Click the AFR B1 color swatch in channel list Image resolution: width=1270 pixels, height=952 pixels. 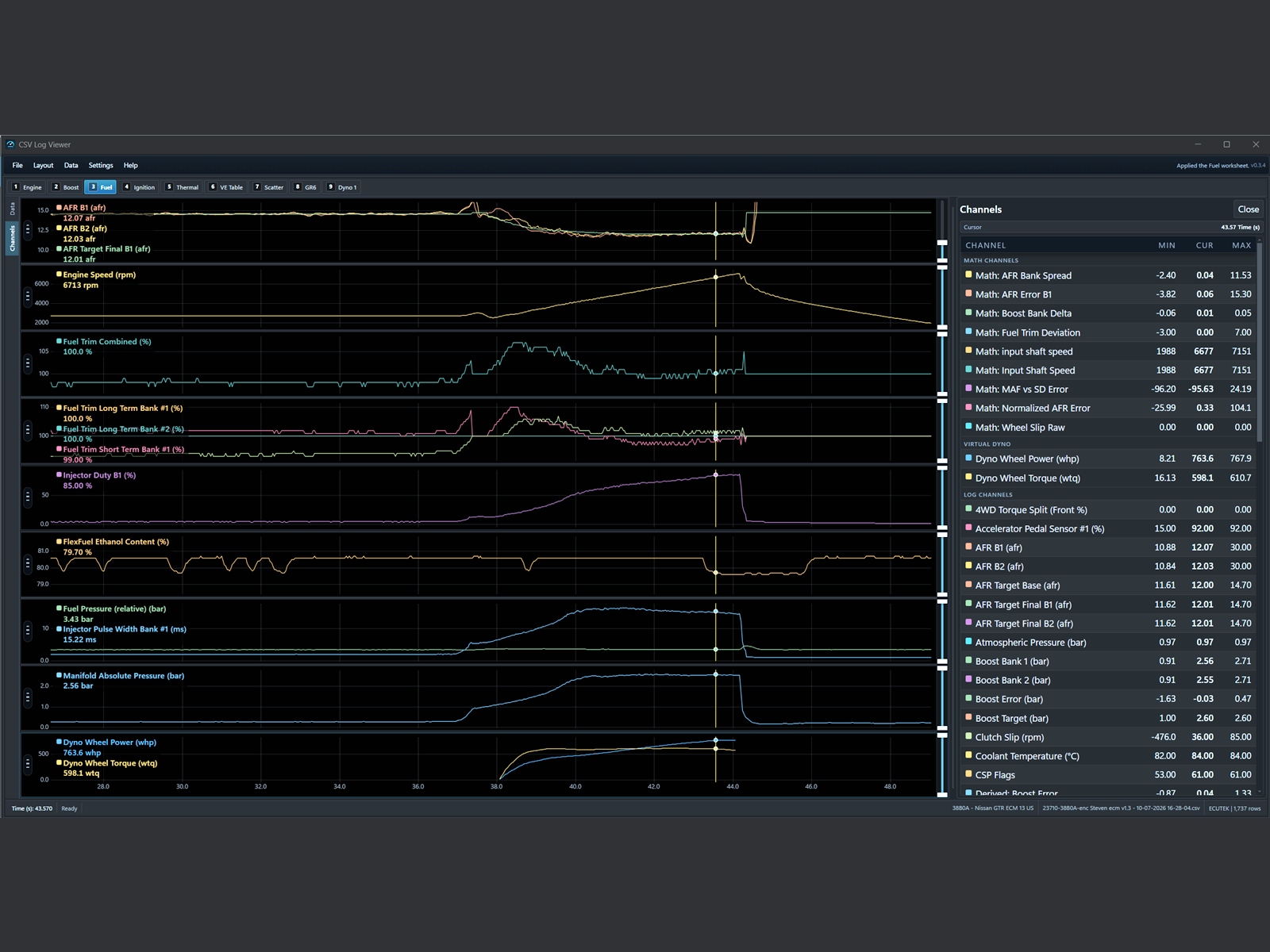click(x=968, y=547)
